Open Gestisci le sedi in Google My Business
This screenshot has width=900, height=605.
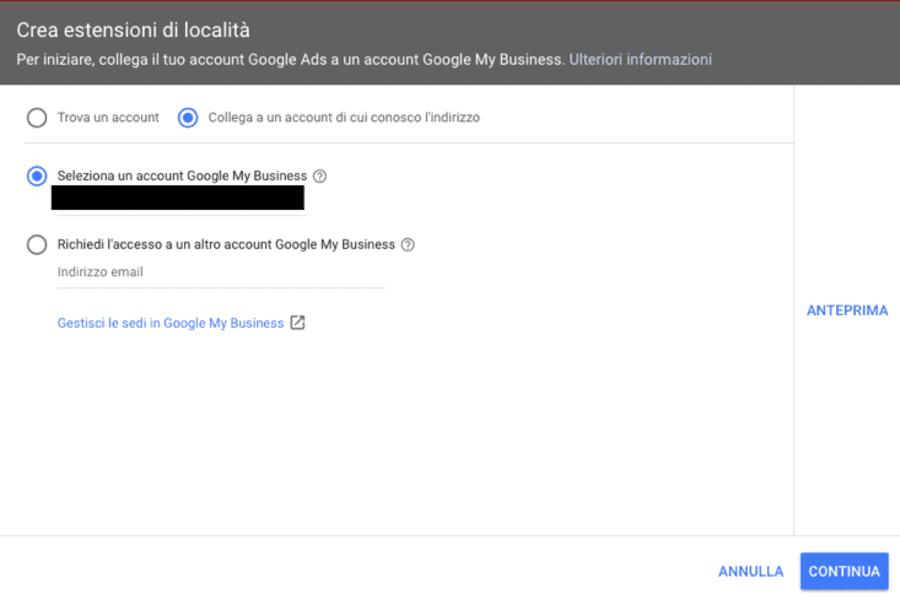[170, 323]
